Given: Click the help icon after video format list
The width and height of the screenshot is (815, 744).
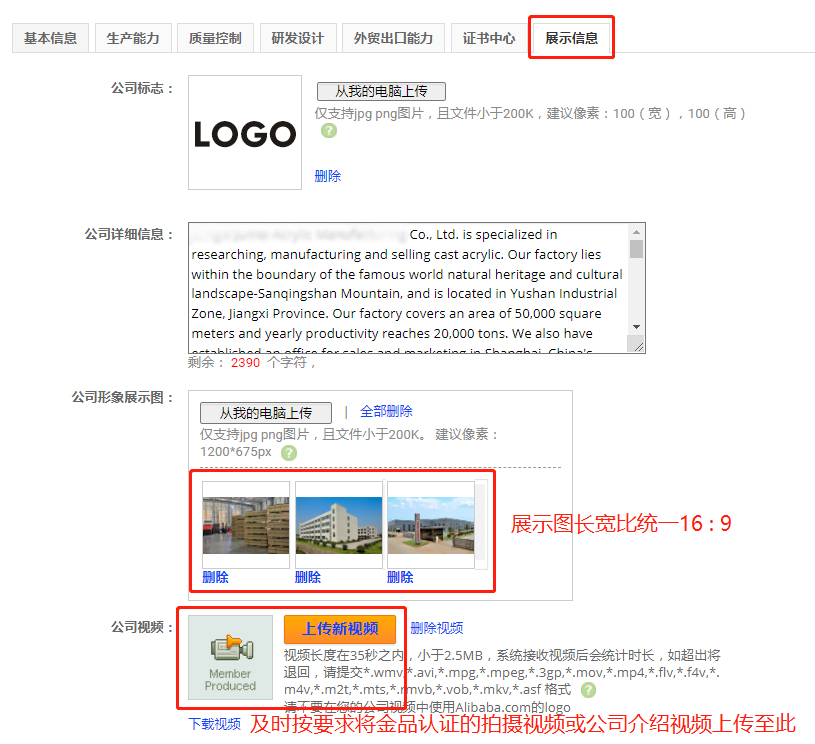Looking at the screenshot, I should pos(588,690).
